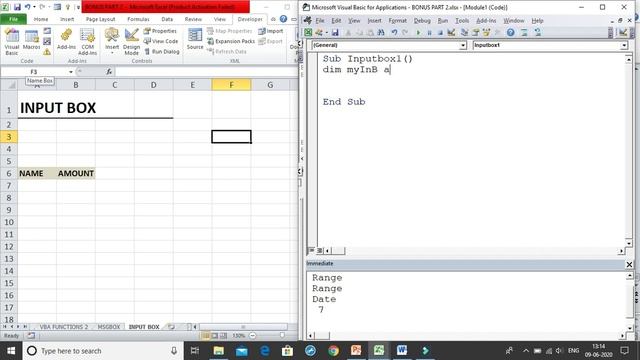The width and height of the screenshot is (640, 360).
Task: Click Procedure View button in code window
Action: 311,250
